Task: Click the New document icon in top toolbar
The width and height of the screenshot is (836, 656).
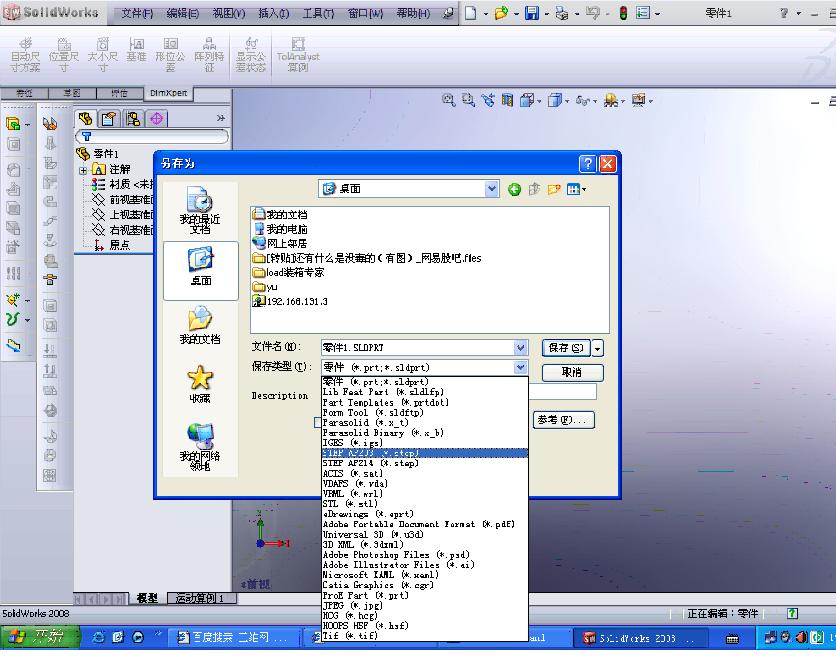Action: tap(470, 13)
